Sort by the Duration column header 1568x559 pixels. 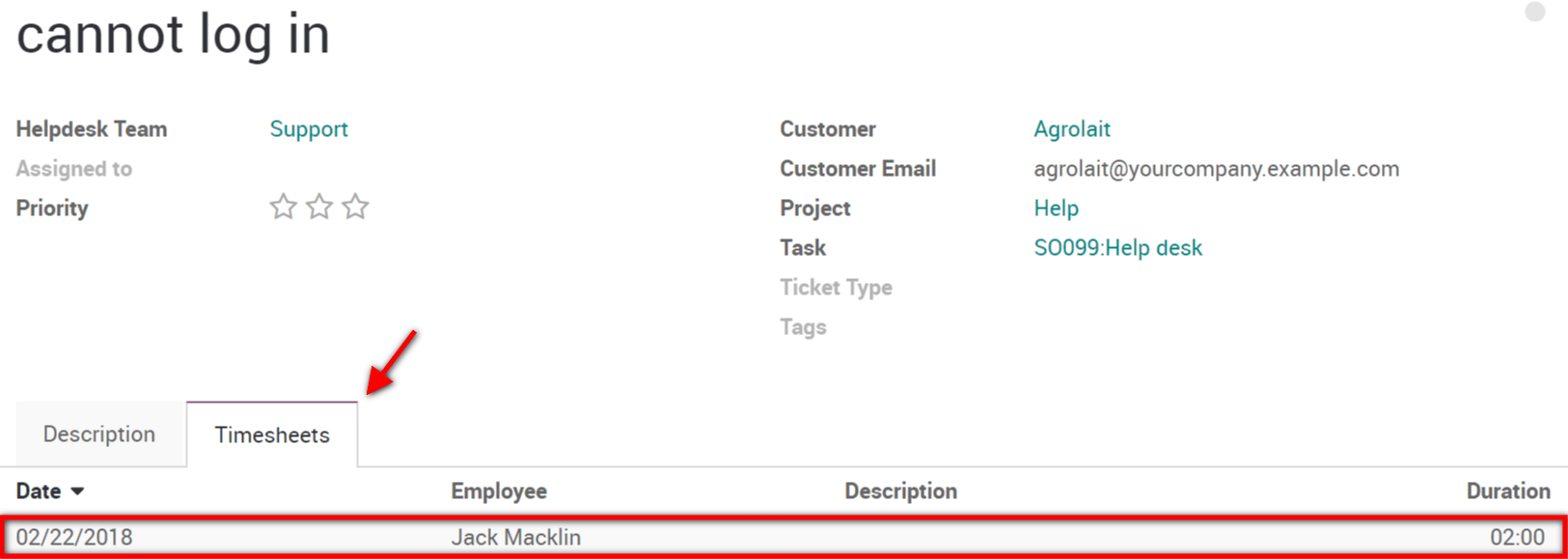1507,491
